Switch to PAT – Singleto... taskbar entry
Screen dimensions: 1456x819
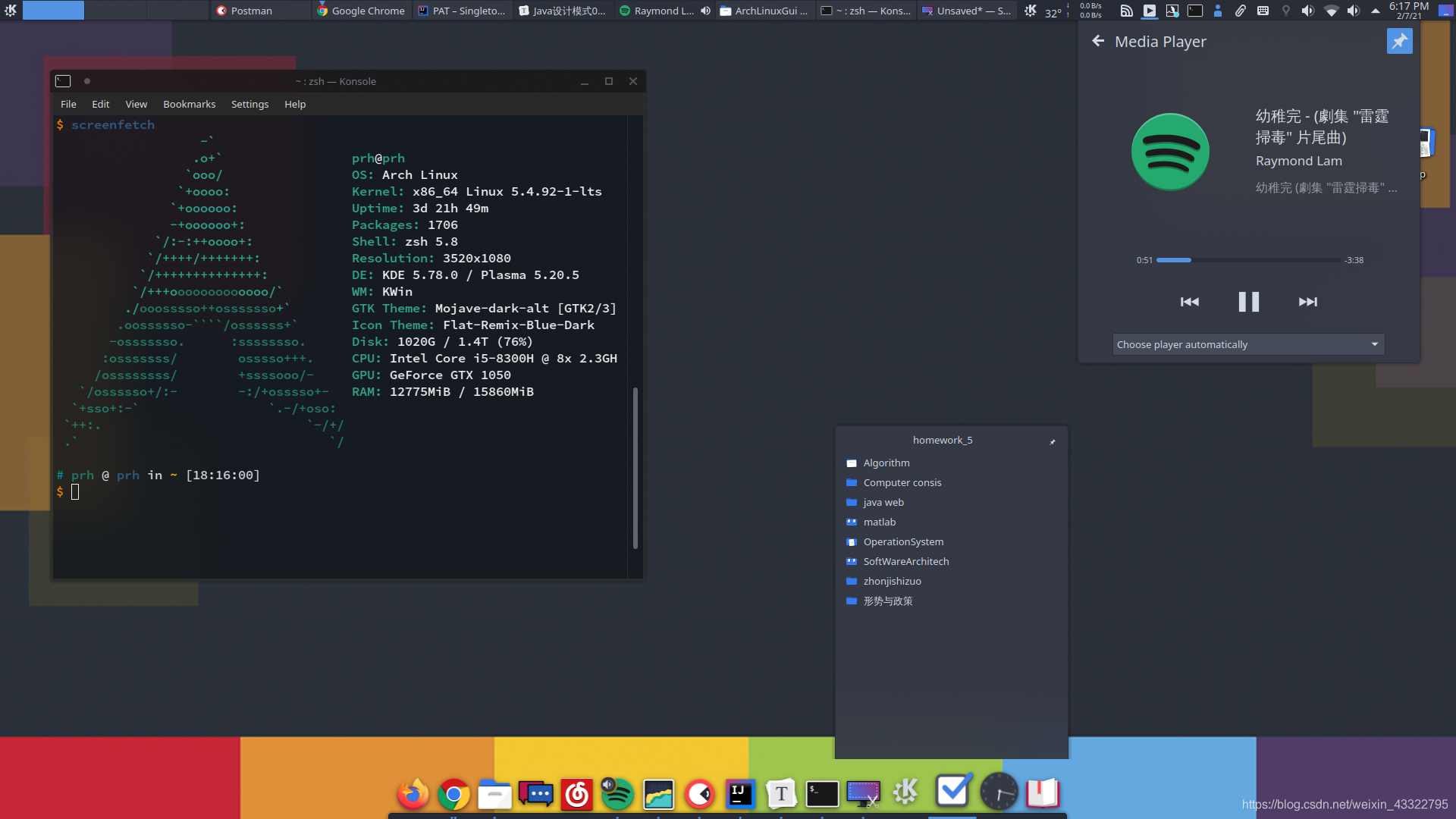point(462,11)
